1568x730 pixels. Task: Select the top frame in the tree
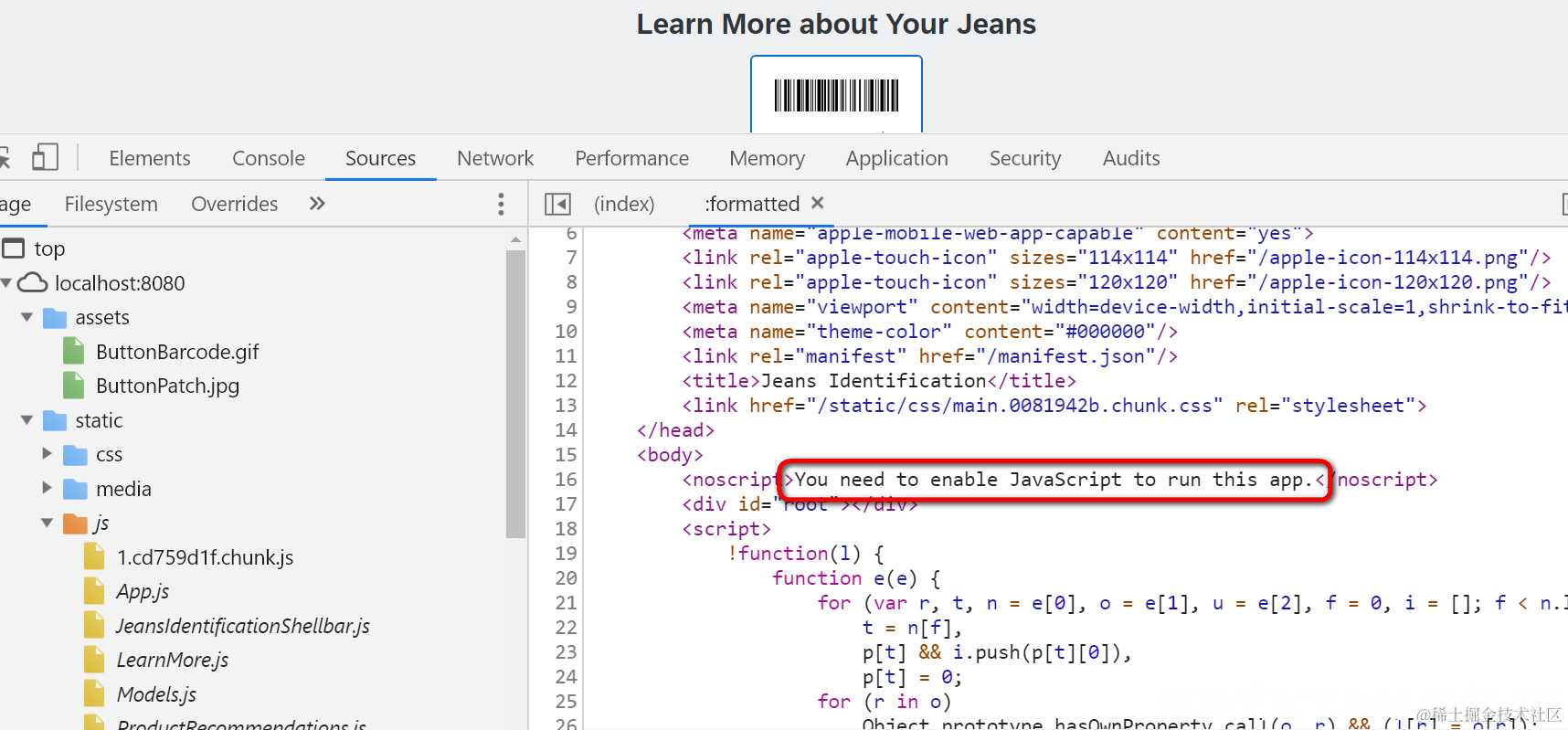[x=49, y=249]
